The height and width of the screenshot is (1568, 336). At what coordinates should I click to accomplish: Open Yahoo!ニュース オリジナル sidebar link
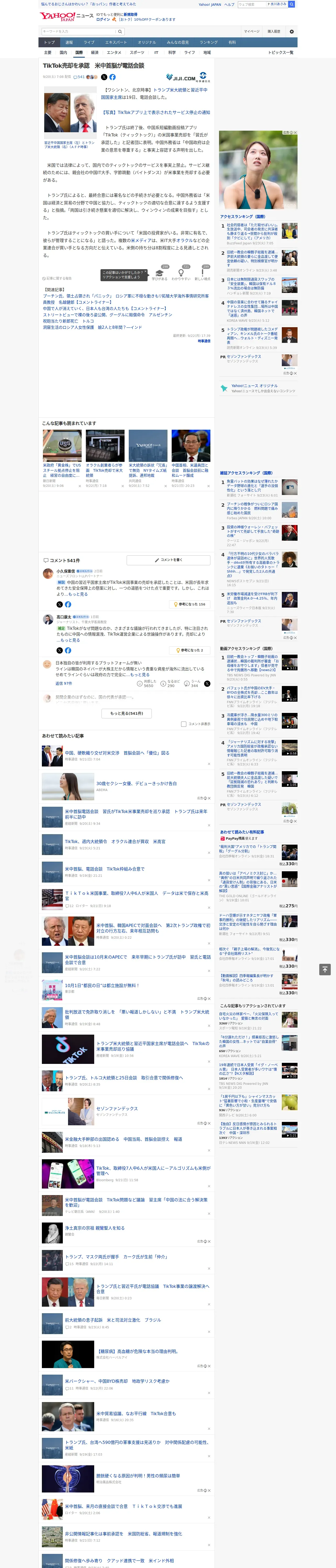coord(254,386)
